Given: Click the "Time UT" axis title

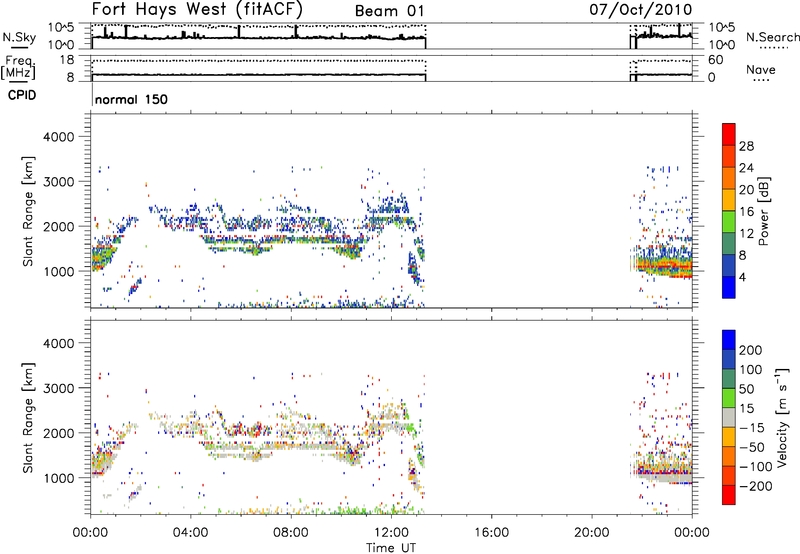Looking at the screenshot, I should (x=391, y=548).
